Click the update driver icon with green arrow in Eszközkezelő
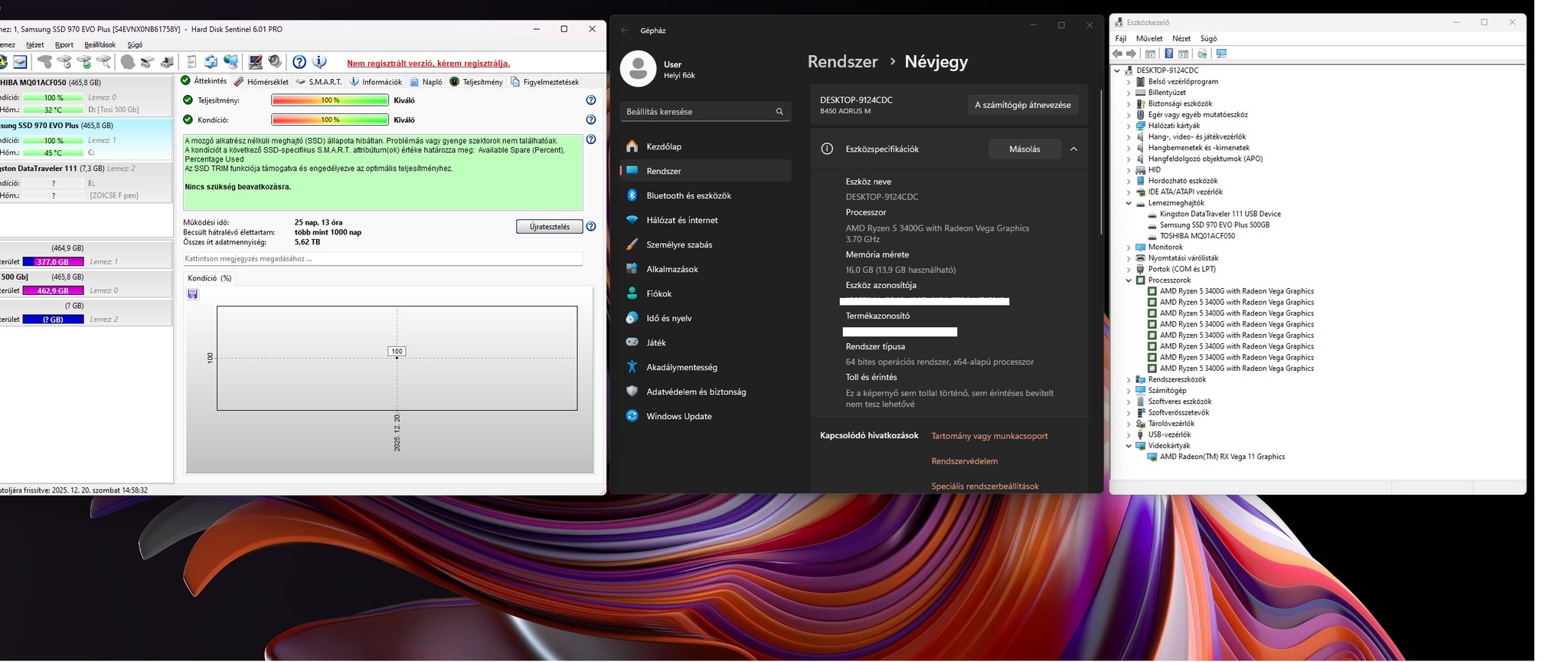 point(1202,54)
